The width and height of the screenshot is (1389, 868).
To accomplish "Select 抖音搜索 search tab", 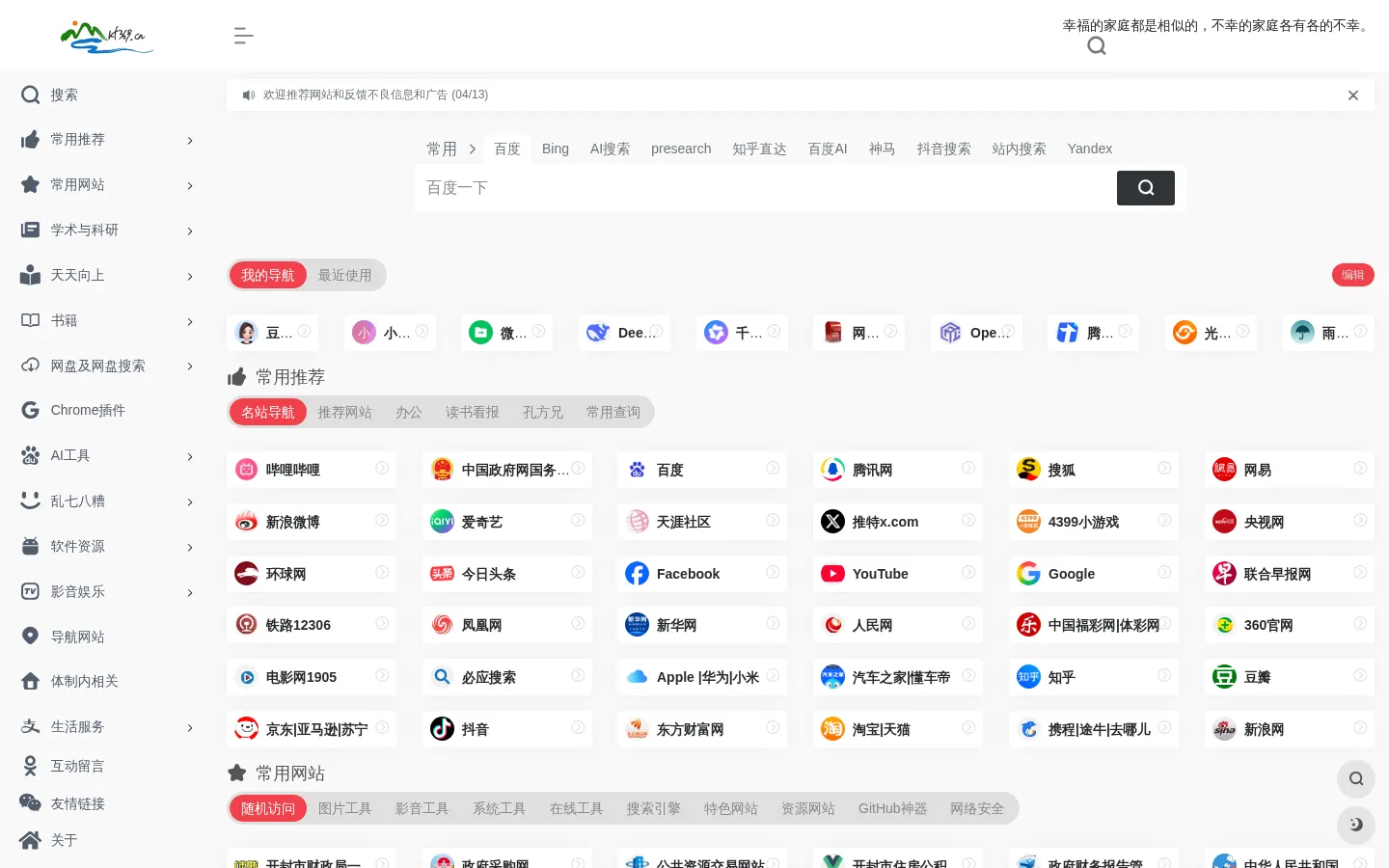I will click(943, 149).
